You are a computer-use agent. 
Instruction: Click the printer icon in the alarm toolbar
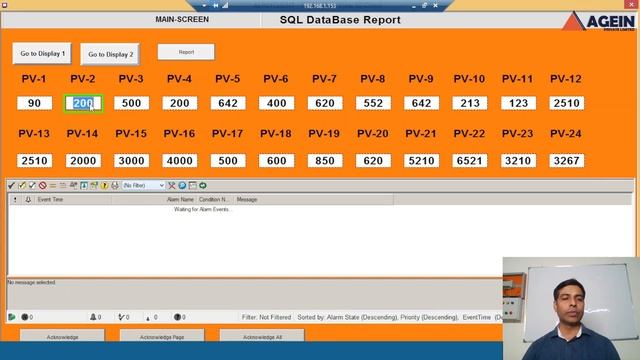point(115,186)
